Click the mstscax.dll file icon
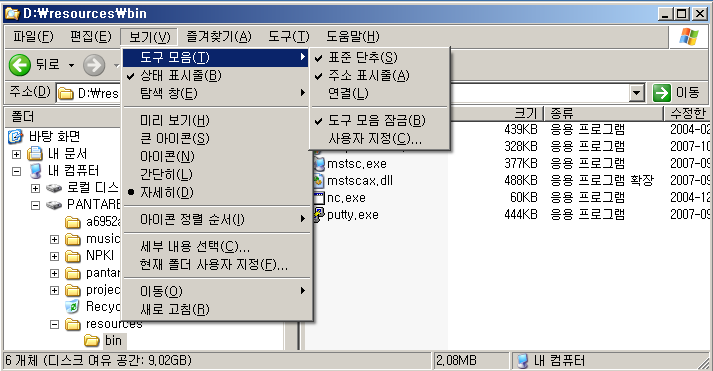Image resolution: width=713 pixels, height=371 pixels. pyautogui.click(x=319, y=180)
